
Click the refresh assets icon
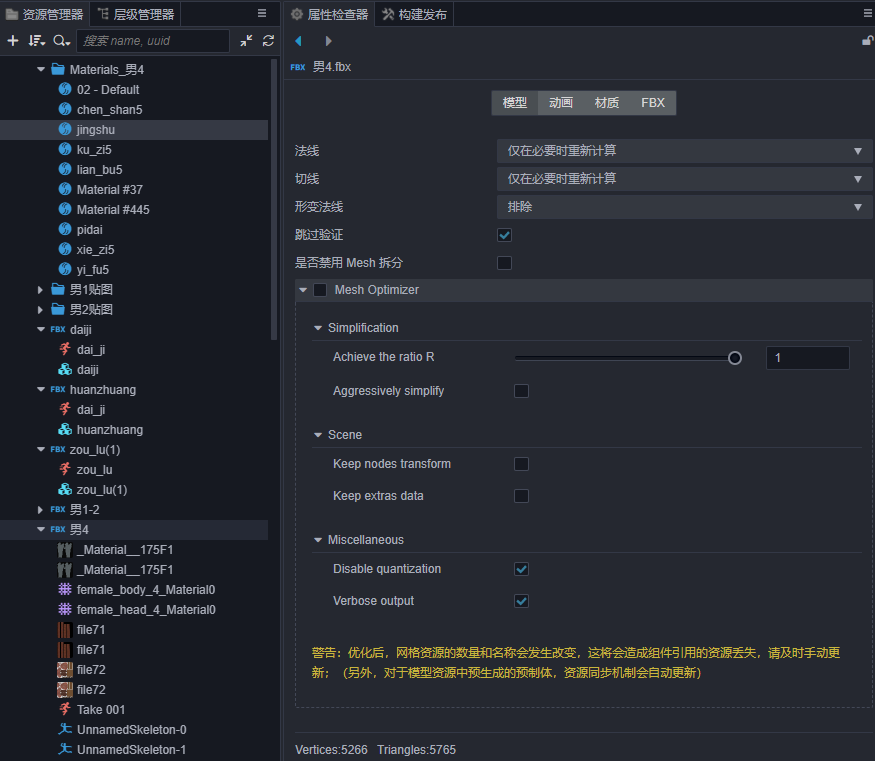(x=268, y=41)
